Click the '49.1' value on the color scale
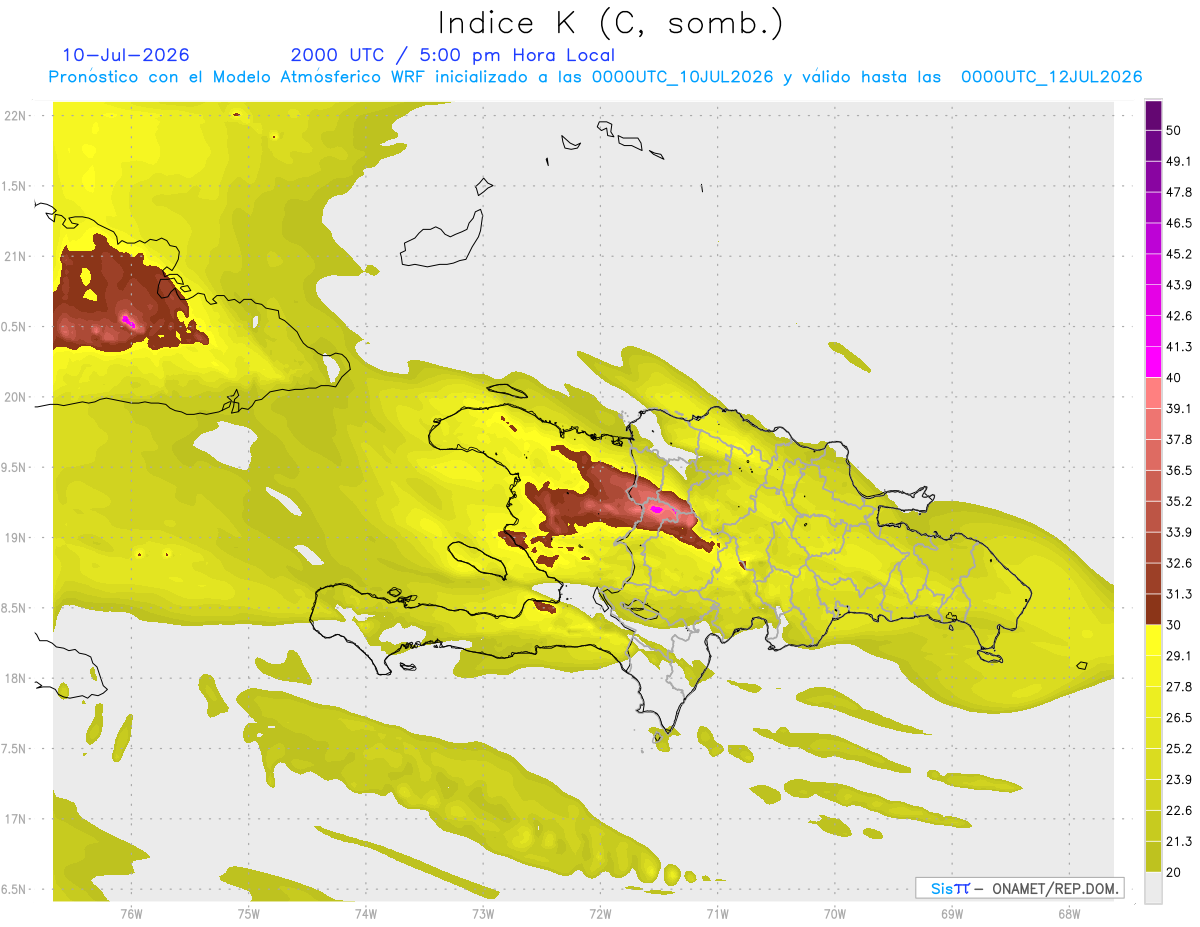This screenshot has height=927, width=1200. (x=1180, y=161)
